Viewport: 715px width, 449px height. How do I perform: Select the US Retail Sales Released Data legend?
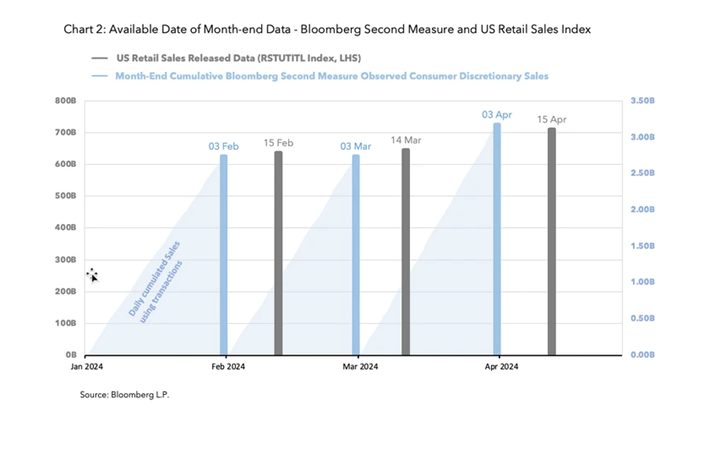tap(238, 58)
